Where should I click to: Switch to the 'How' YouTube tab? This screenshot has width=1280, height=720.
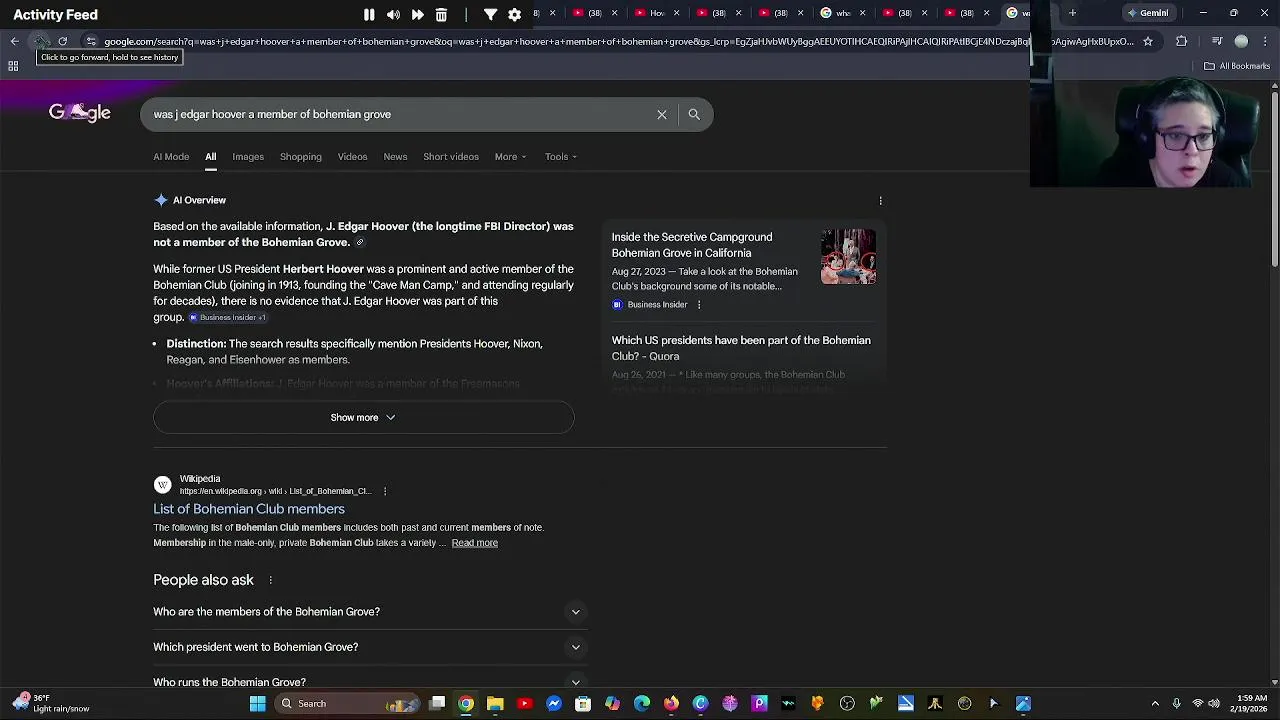point(657,13)
